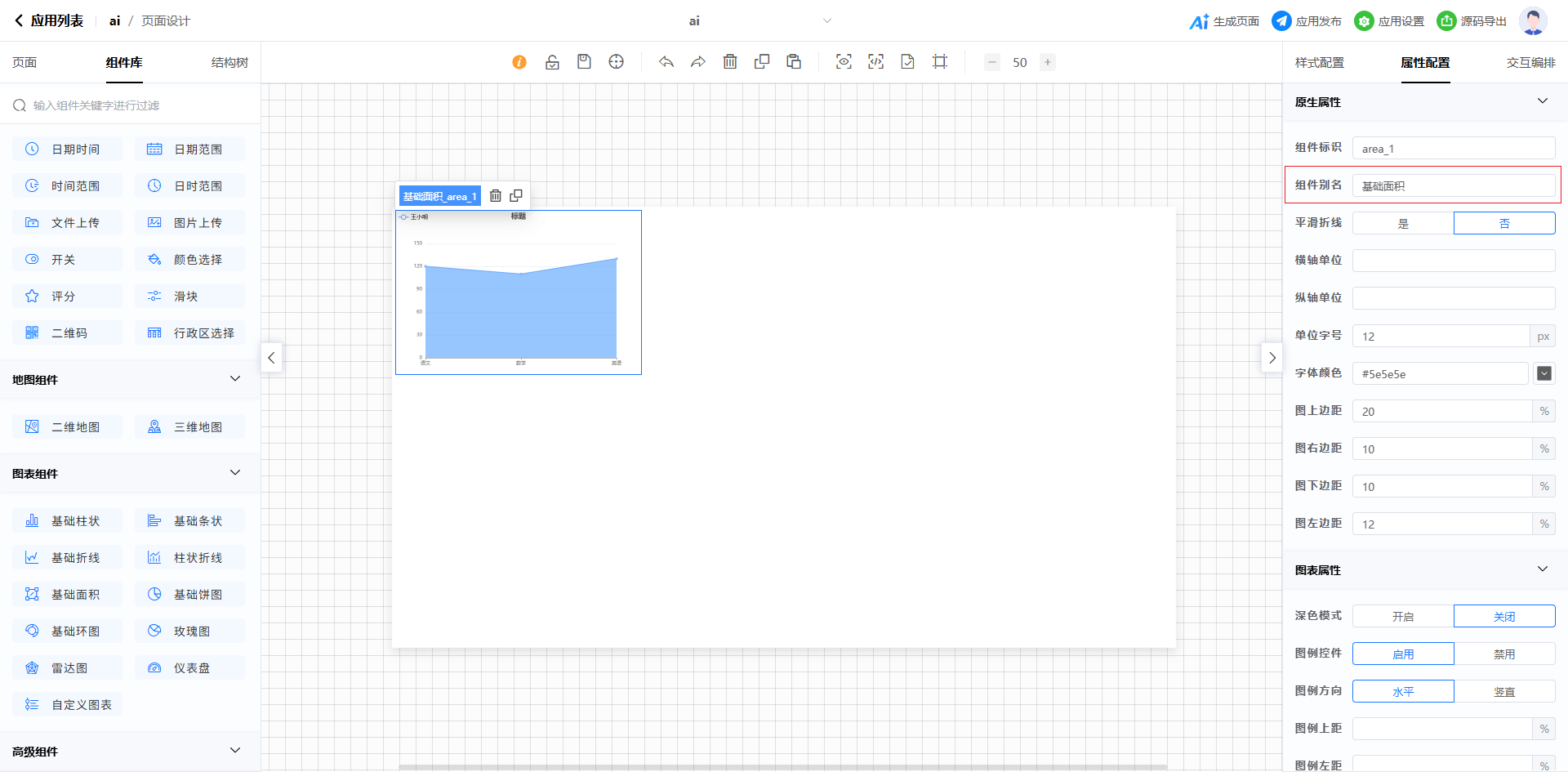Click the redo arrow in the toolbar
Image resolution: width=1568 pixels, height=772 pixels.
698,62
